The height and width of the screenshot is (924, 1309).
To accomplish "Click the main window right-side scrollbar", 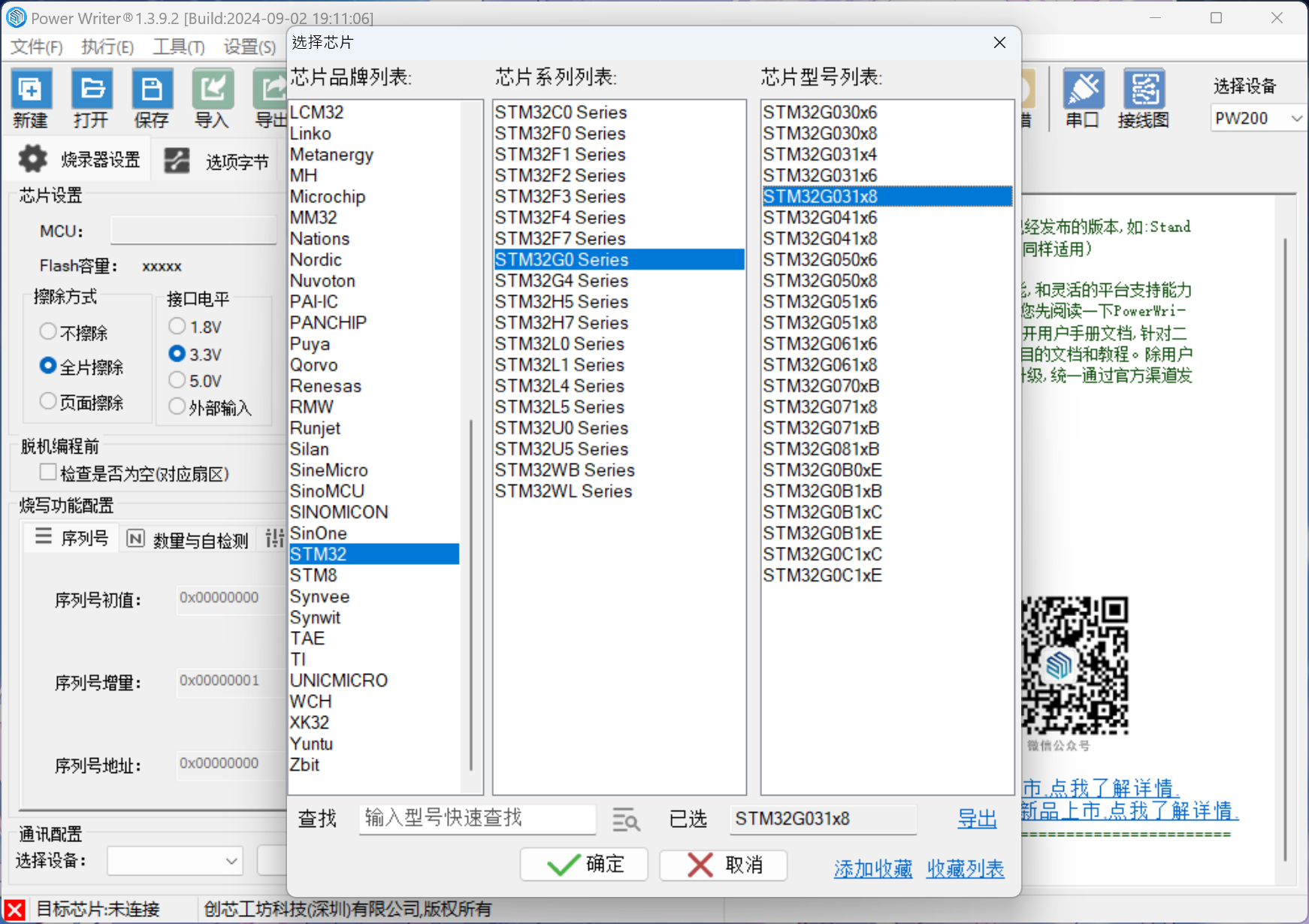I will [x=1285, y=548].
